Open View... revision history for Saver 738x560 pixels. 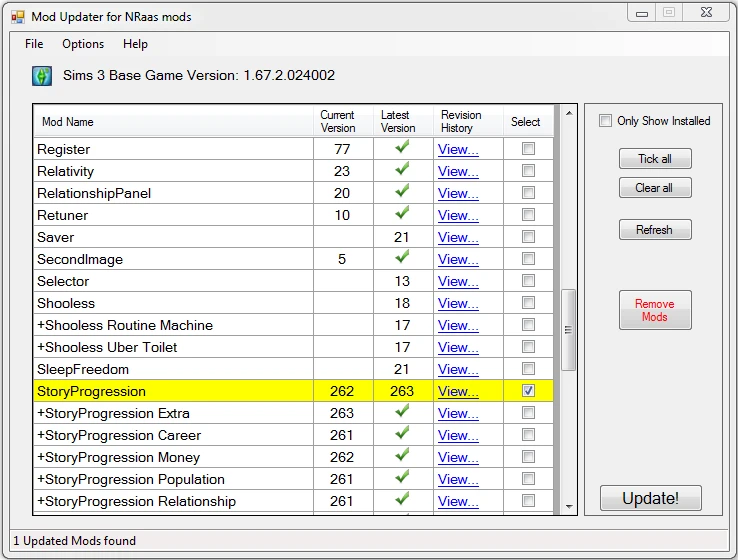click(458, 238)
